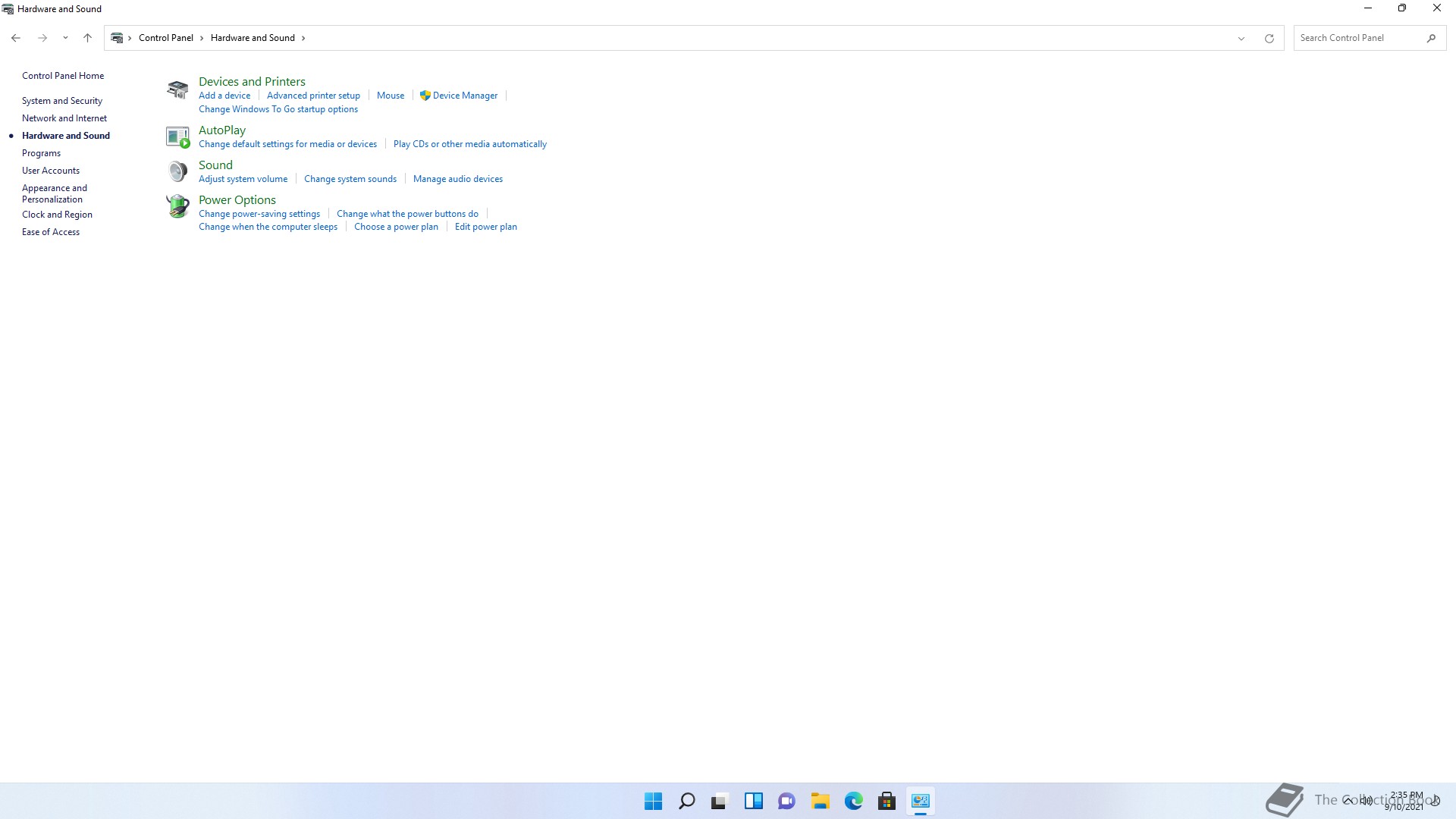Expand the chevron after Hardware and Sound breadcrumb
1456x819 pixels.
click(x=303, y=38)
